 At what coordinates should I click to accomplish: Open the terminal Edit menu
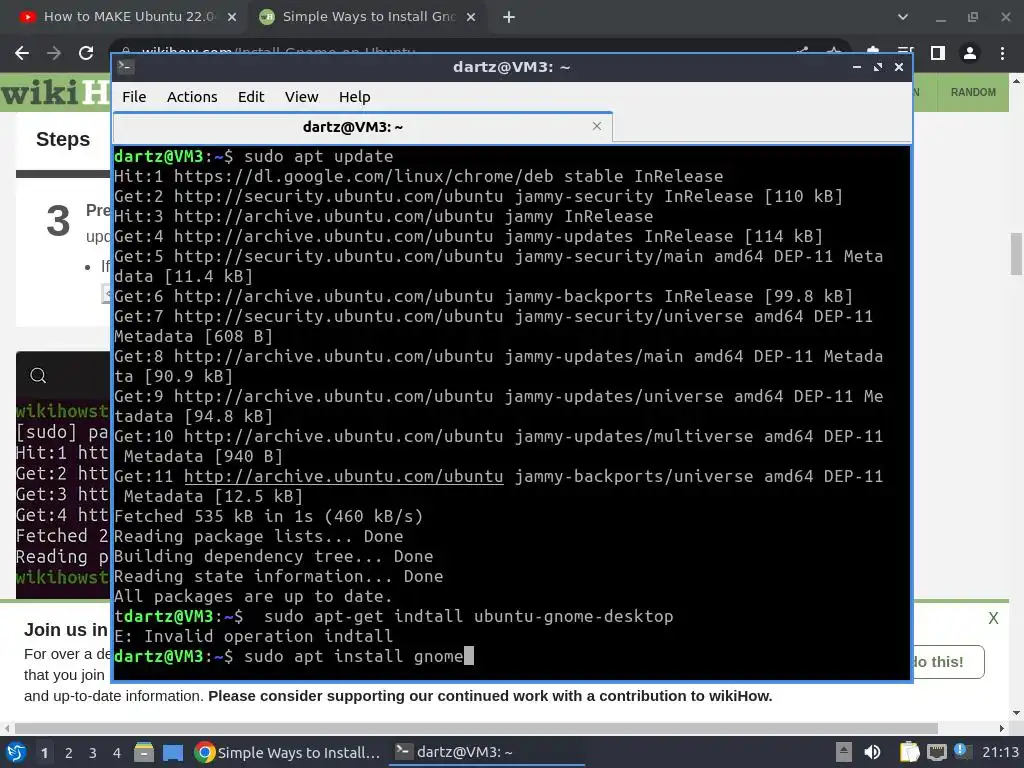pos(251,97)
